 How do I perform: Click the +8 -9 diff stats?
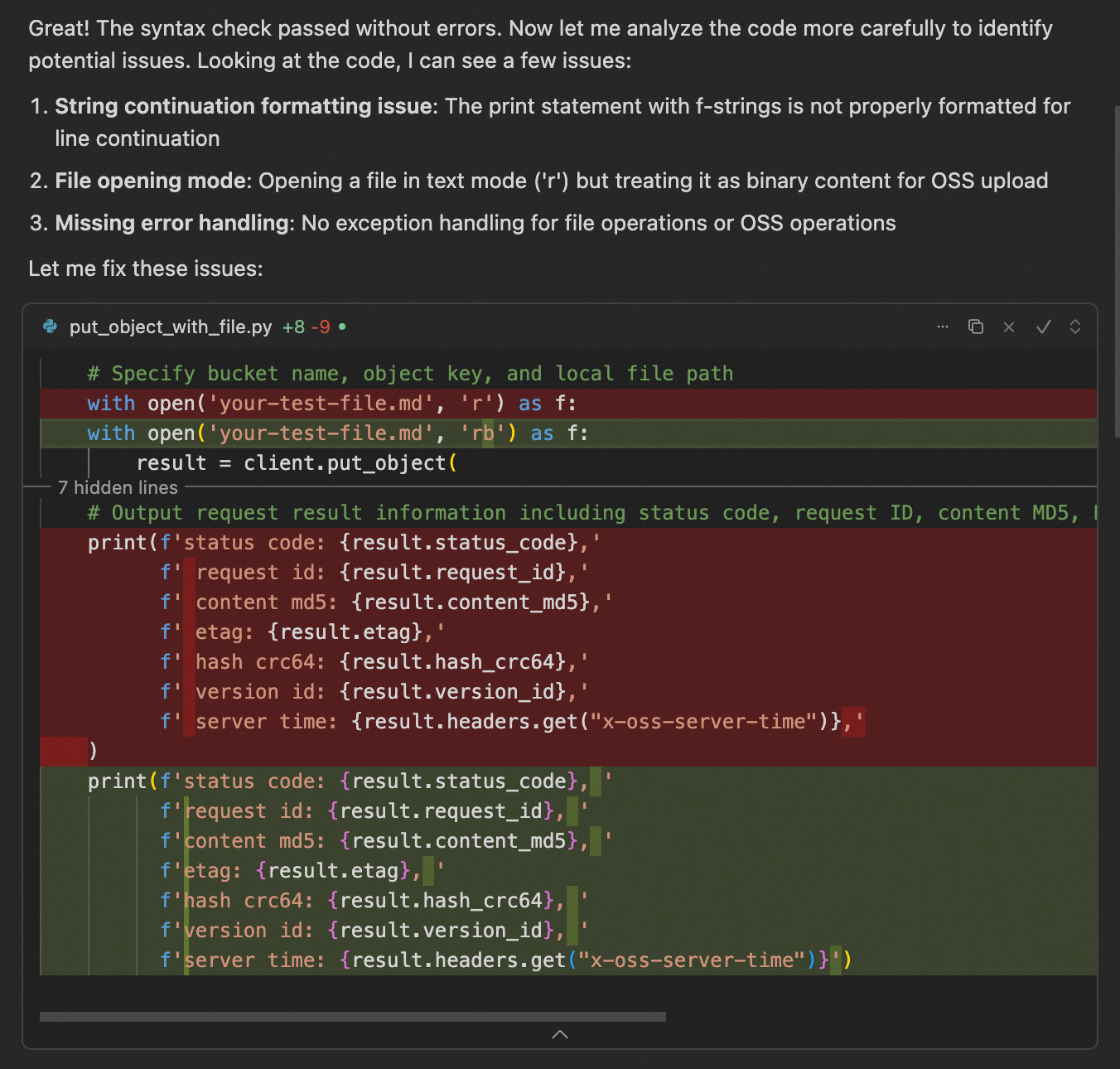pyautogui.click(x=306, y=327)
